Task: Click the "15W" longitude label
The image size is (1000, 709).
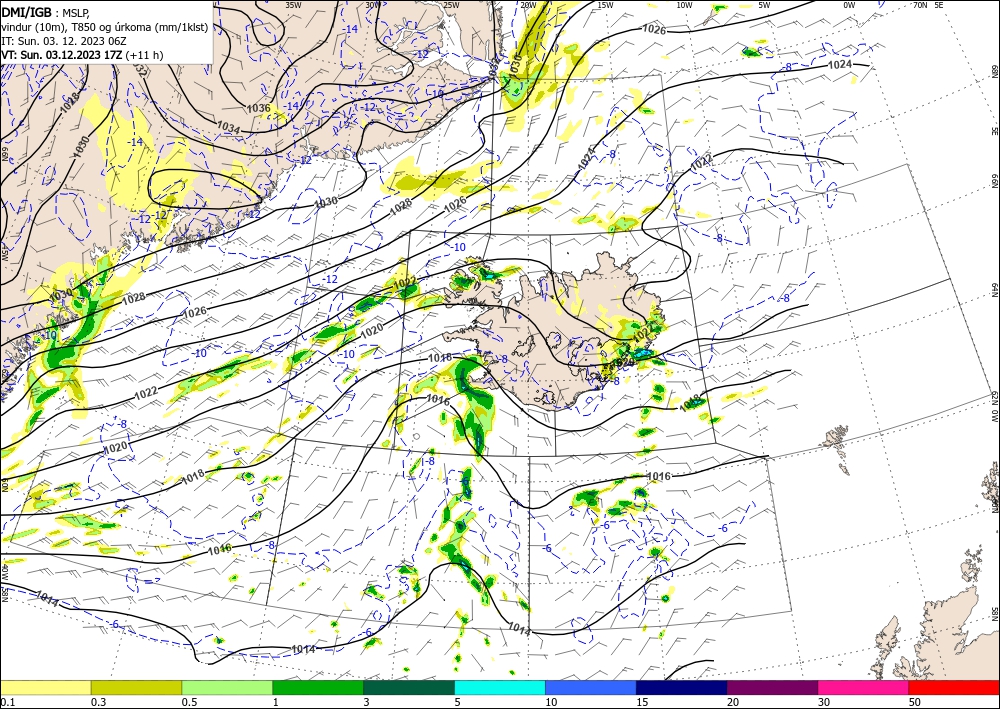Action: click(x=605, y=4)
